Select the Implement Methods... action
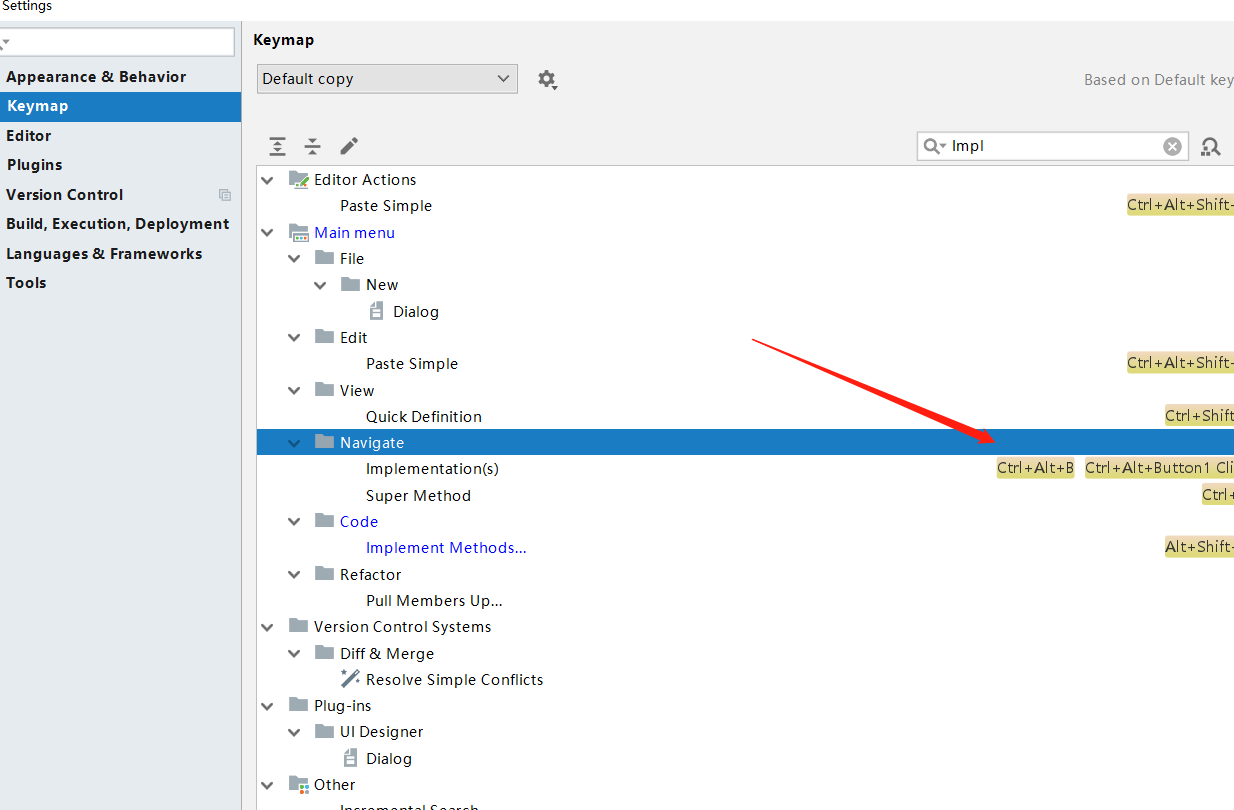Image resolution: width=1234 pixels, height=810 pixels. 446,548
